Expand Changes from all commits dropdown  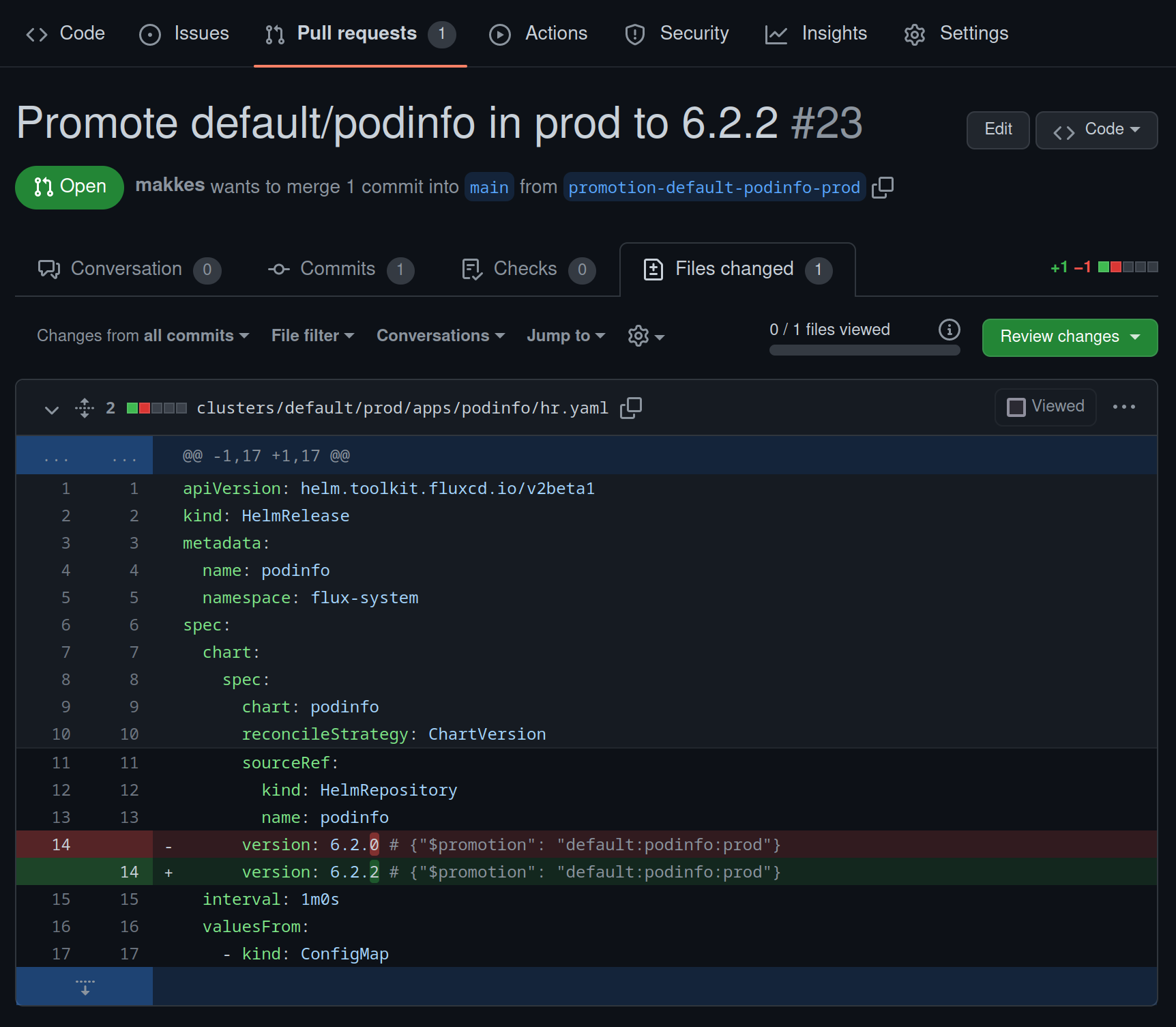point(143,336)
